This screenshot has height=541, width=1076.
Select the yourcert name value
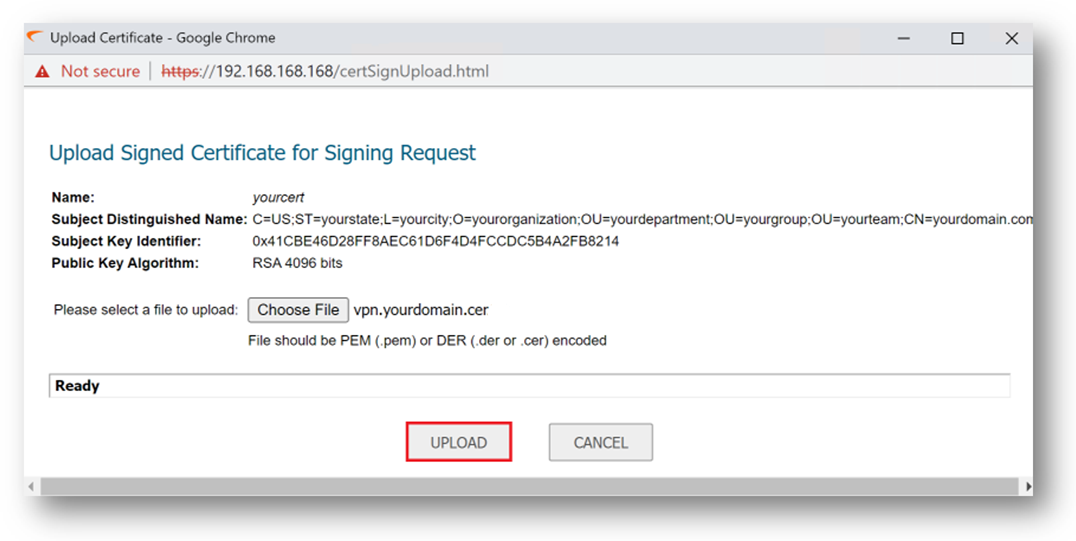tap(278, 198)
